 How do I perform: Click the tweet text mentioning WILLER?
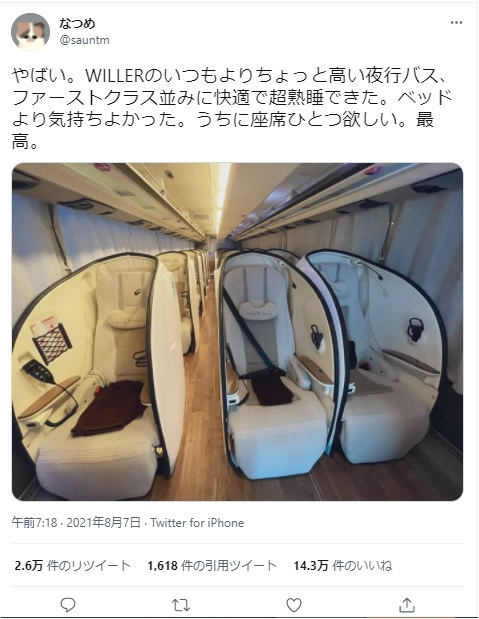232,108
